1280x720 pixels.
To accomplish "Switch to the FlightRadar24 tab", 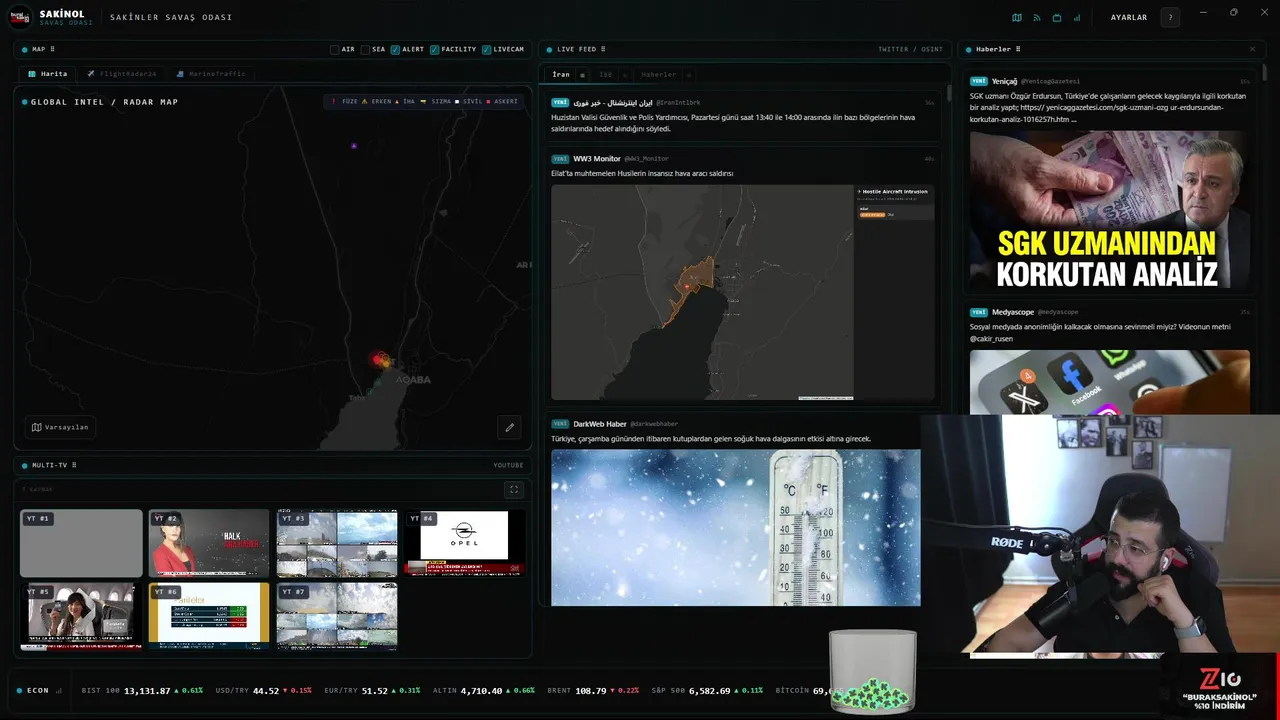I will (x=122, y=74).
